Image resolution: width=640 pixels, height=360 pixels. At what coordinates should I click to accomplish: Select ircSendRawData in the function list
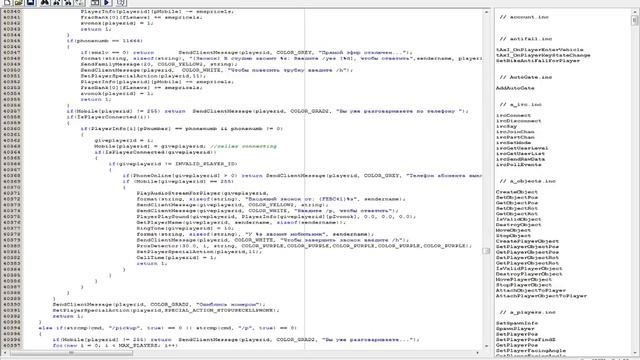(520, 159)
